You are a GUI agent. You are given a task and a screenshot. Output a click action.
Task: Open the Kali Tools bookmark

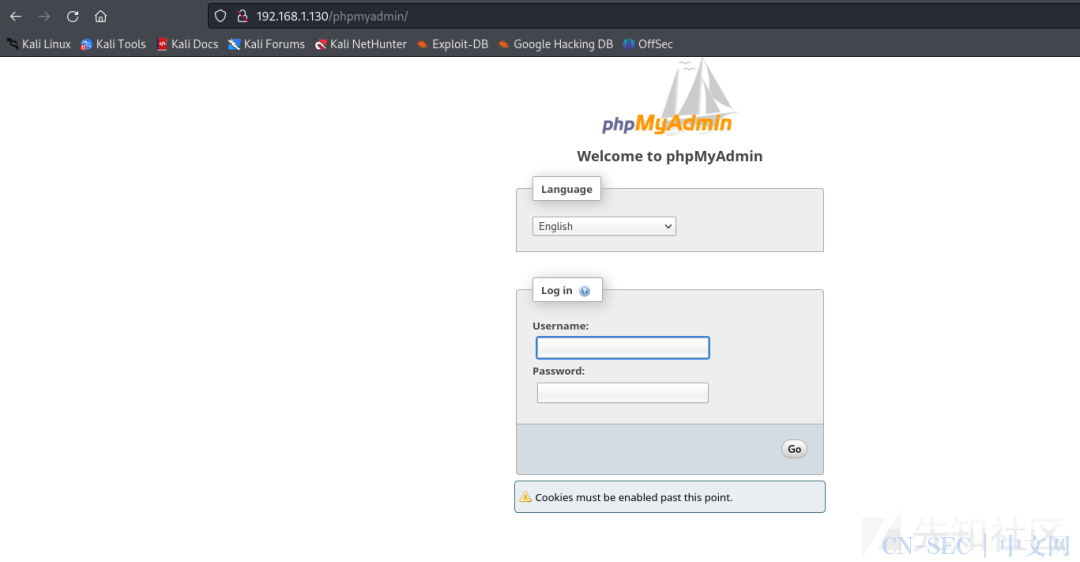click(113, 44)
